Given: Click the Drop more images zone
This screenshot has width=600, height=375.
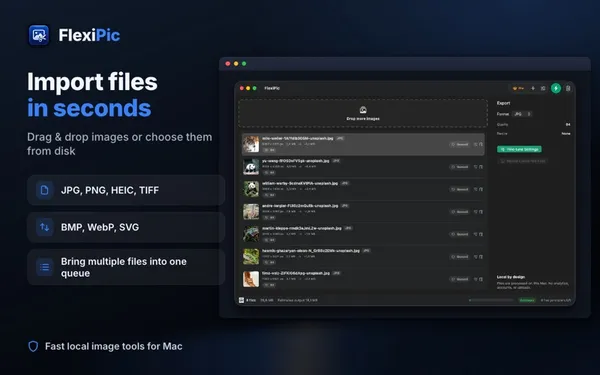Looking at the screenshot, I should (x=363, y=113).
